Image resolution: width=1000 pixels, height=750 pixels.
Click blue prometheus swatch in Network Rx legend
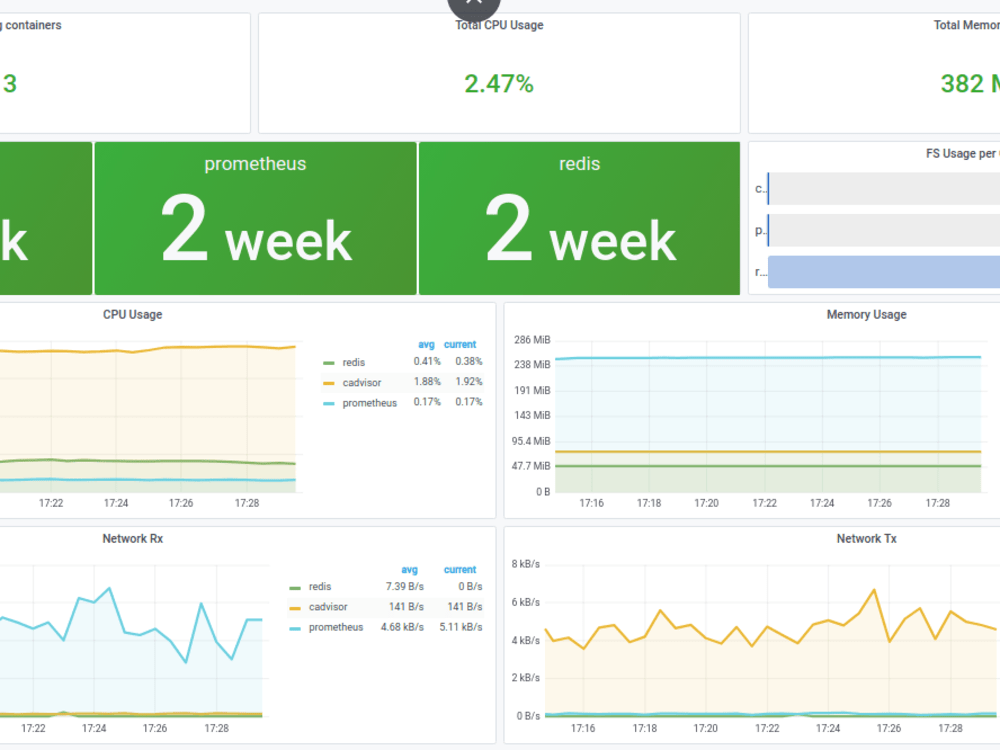point(295,628)
